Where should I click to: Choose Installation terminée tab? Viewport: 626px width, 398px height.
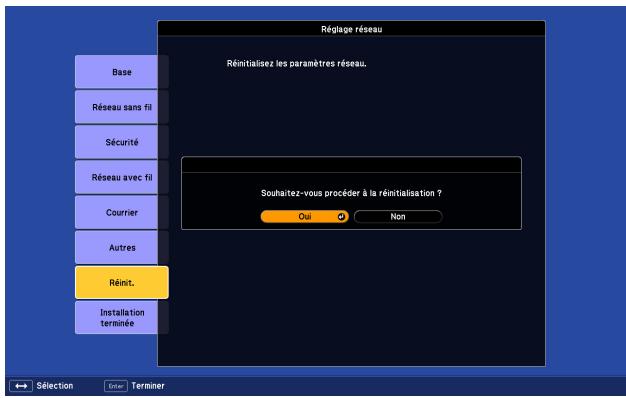[121, 318]
